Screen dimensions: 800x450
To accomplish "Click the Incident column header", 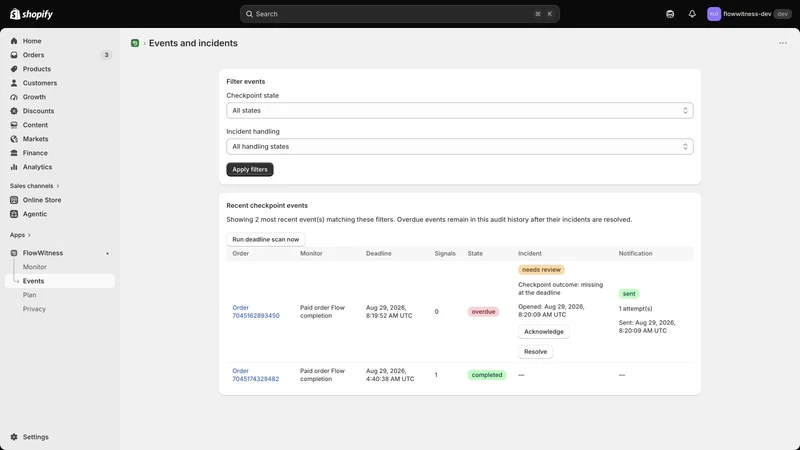I will click(530, 254).
